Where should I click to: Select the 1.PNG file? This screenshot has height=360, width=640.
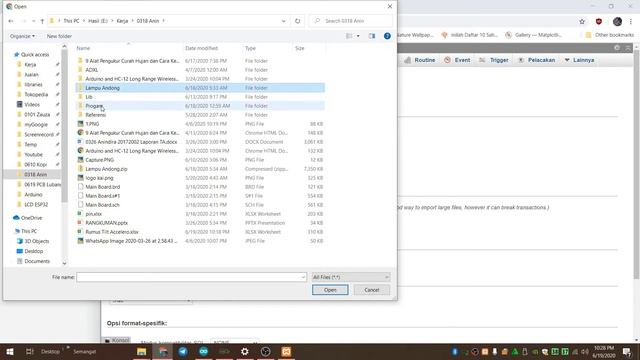coord(200,124)
